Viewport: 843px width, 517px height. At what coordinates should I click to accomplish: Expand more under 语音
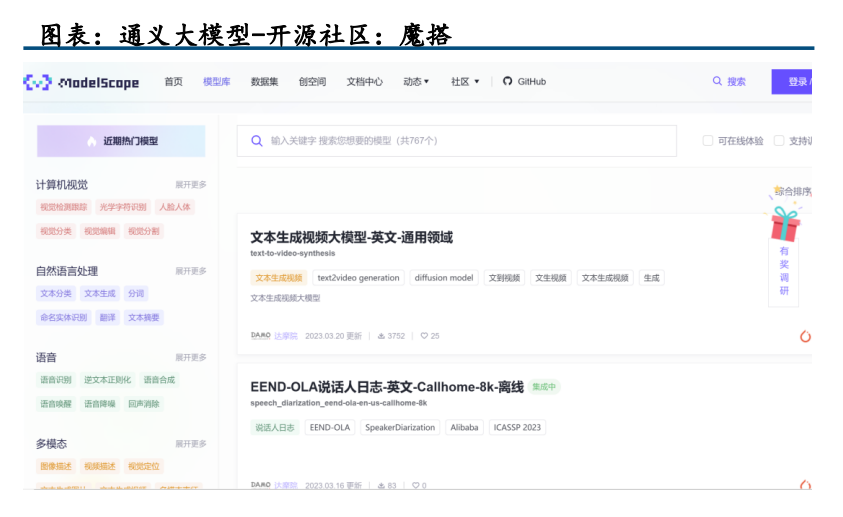191,357
